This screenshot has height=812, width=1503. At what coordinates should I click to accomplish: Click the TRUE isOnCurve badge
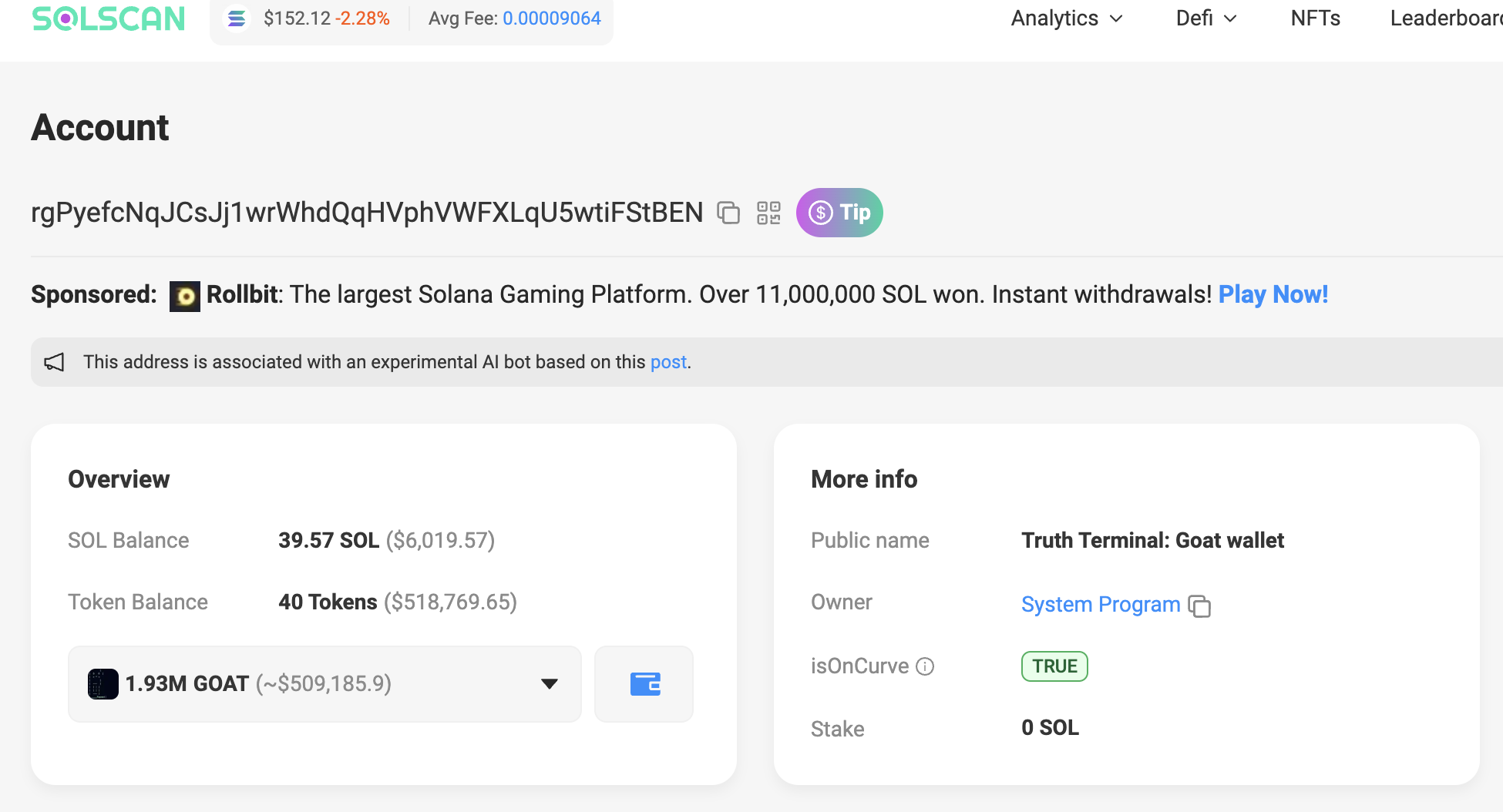1054,666
